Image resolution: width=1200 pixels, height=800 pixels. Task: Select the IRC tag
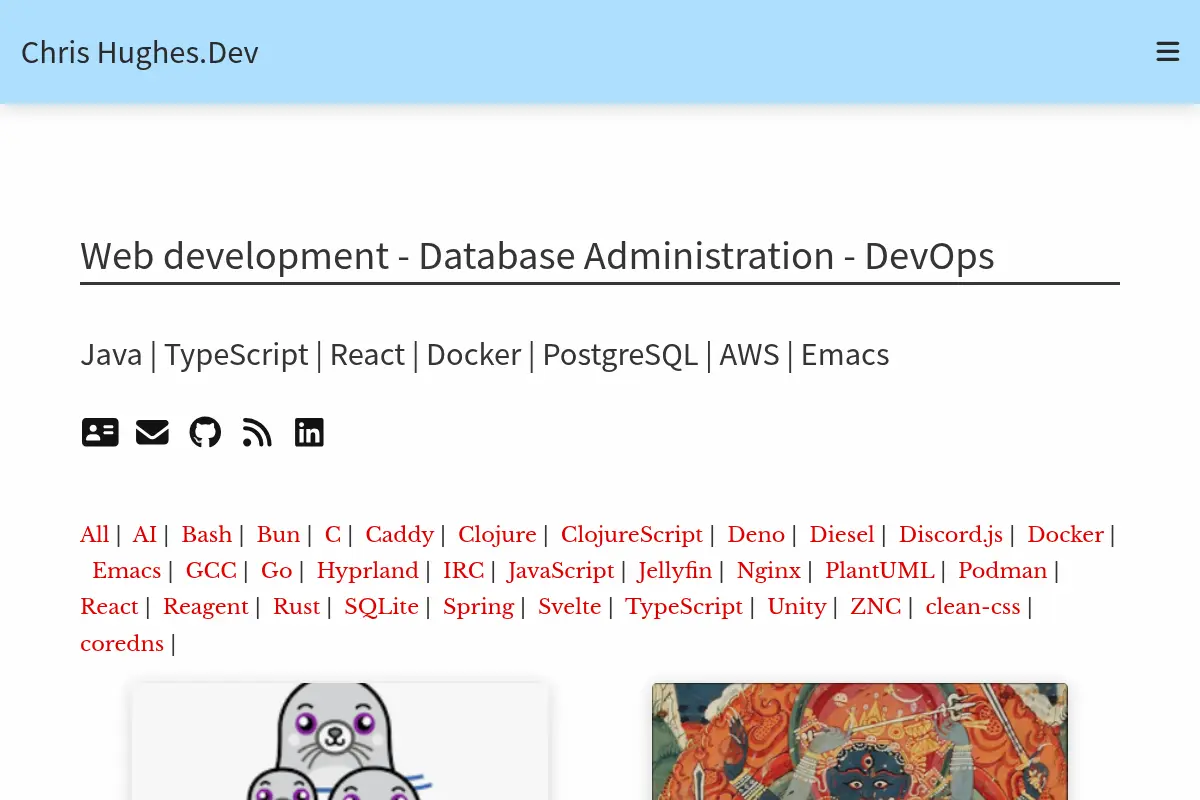click(x=463, y=570)
